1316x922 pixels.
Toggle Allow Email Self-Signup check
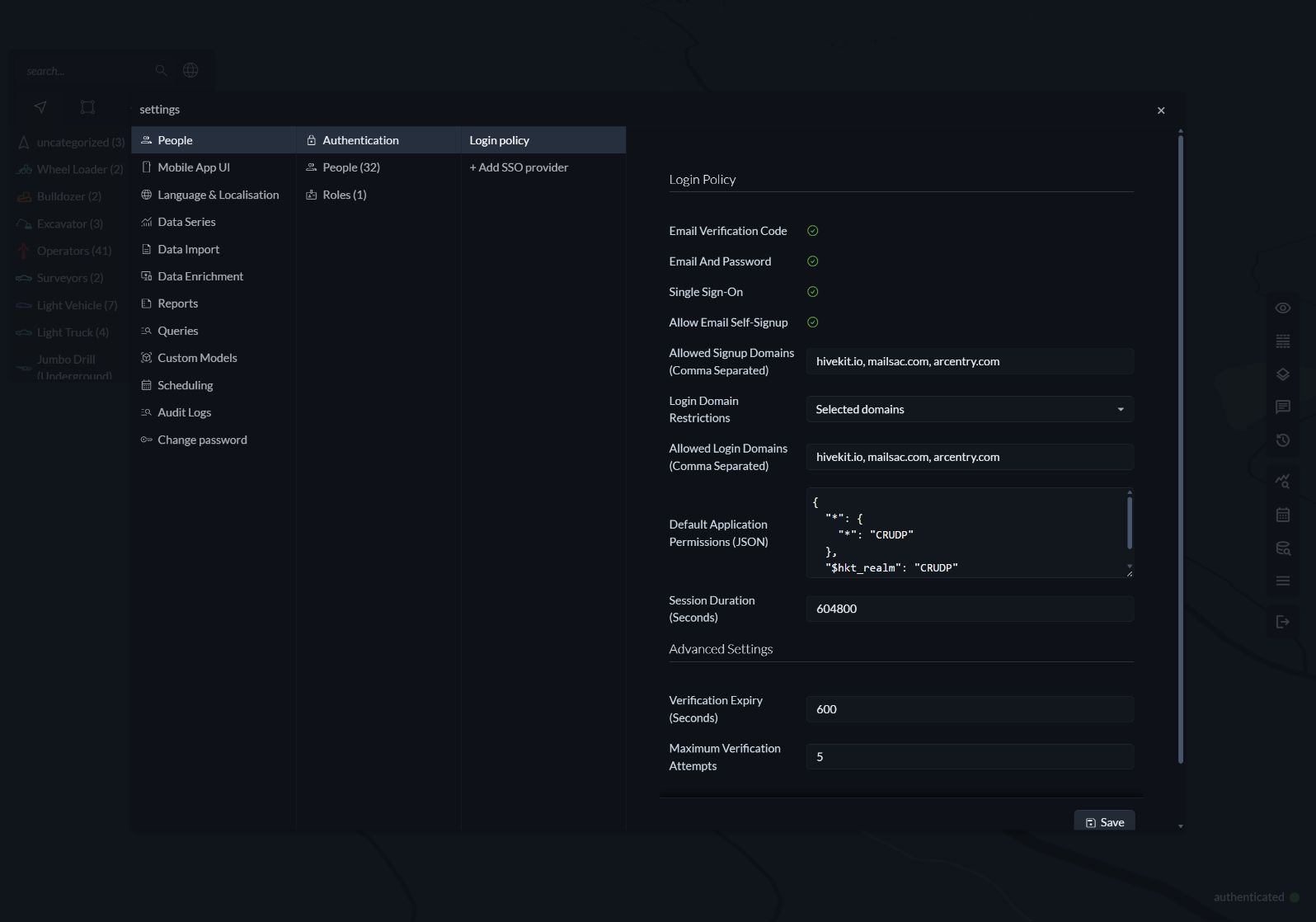click(x=813, y=322)
